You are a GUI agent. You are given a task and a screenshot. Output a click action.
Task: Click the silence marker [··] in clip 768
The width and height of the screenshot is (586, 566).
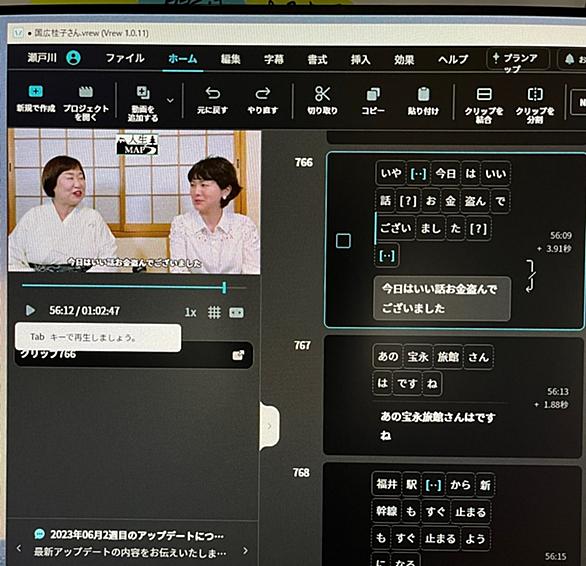434,485
